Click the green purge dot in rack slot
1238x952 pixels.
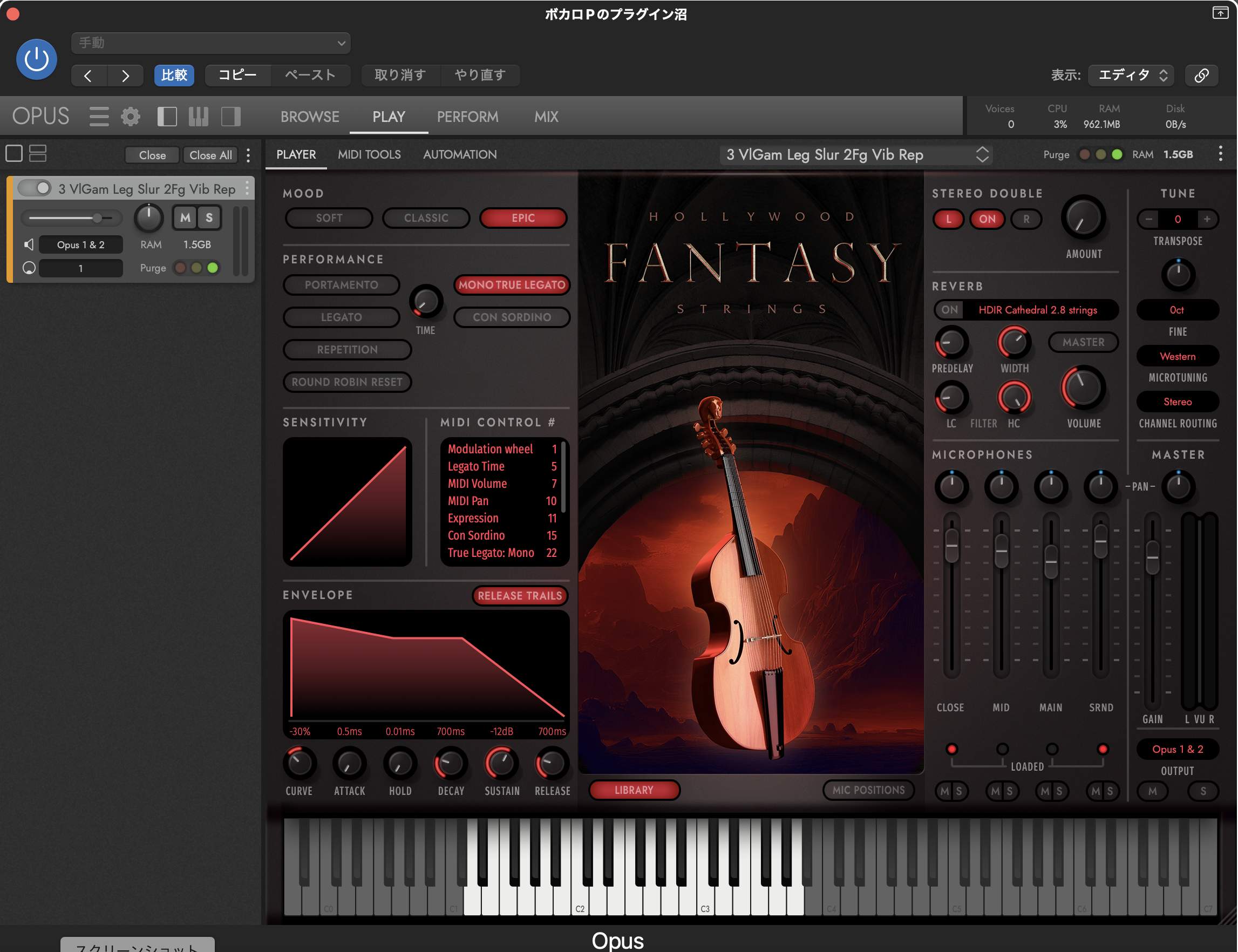click(213, 268)
